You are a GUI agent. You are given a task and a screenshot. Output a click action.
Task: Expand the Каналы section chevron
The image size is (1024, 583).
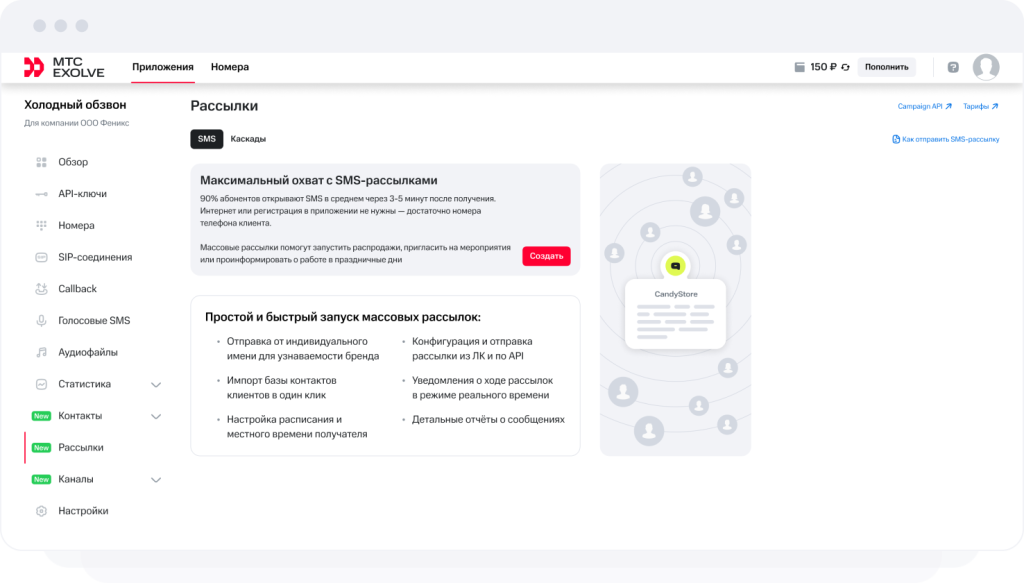156,480
